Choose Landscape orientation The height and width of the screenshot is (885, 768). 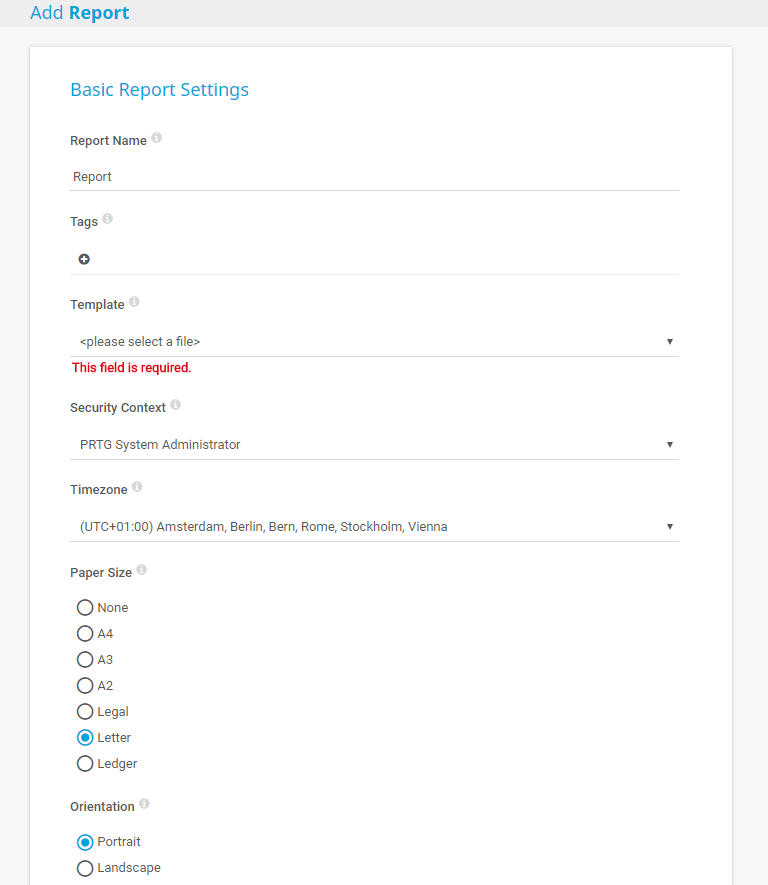click(85, 868)
